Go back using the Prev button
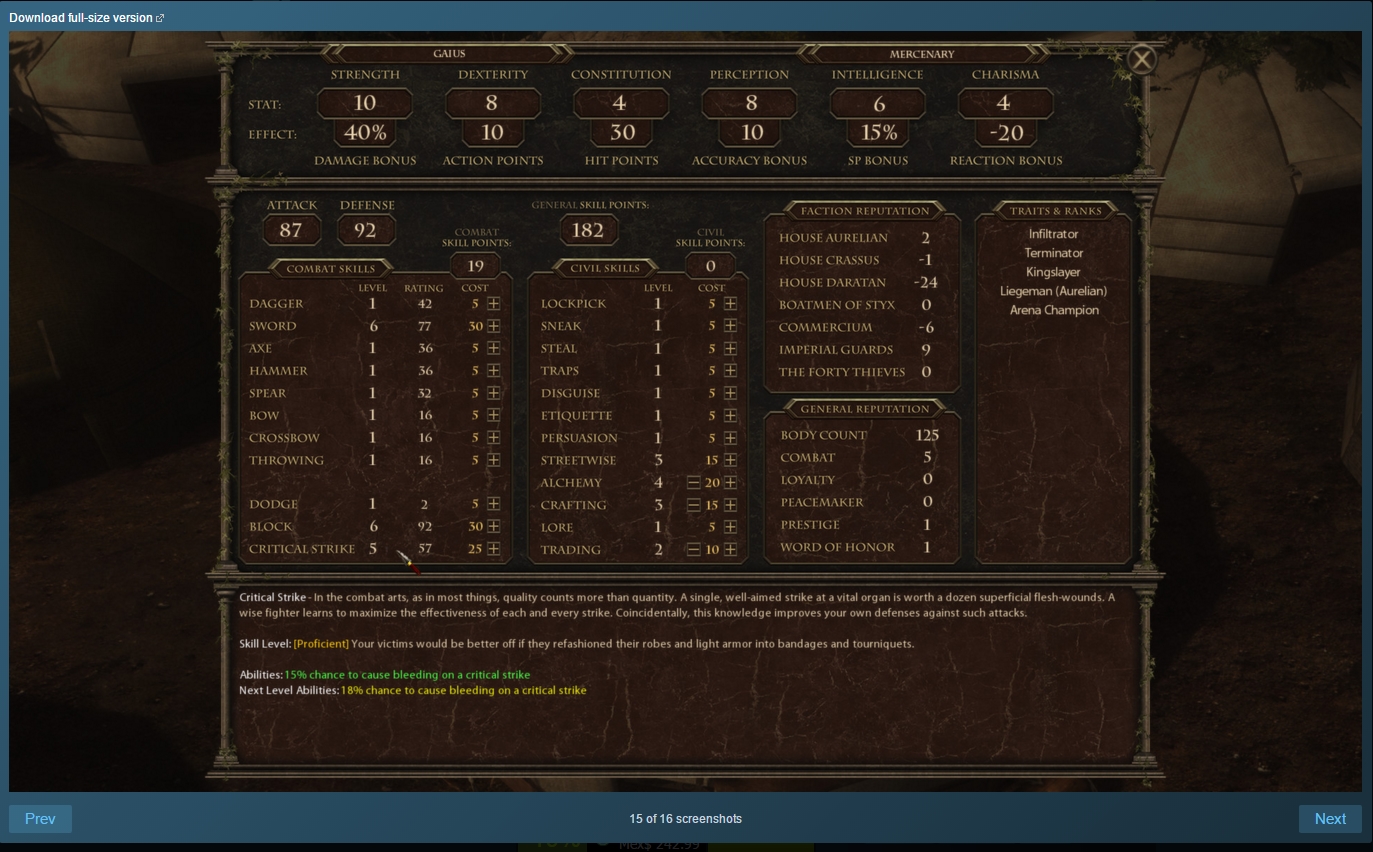Image resolution: width=1373 pixels, height=852 pixels. coord(40,818)
